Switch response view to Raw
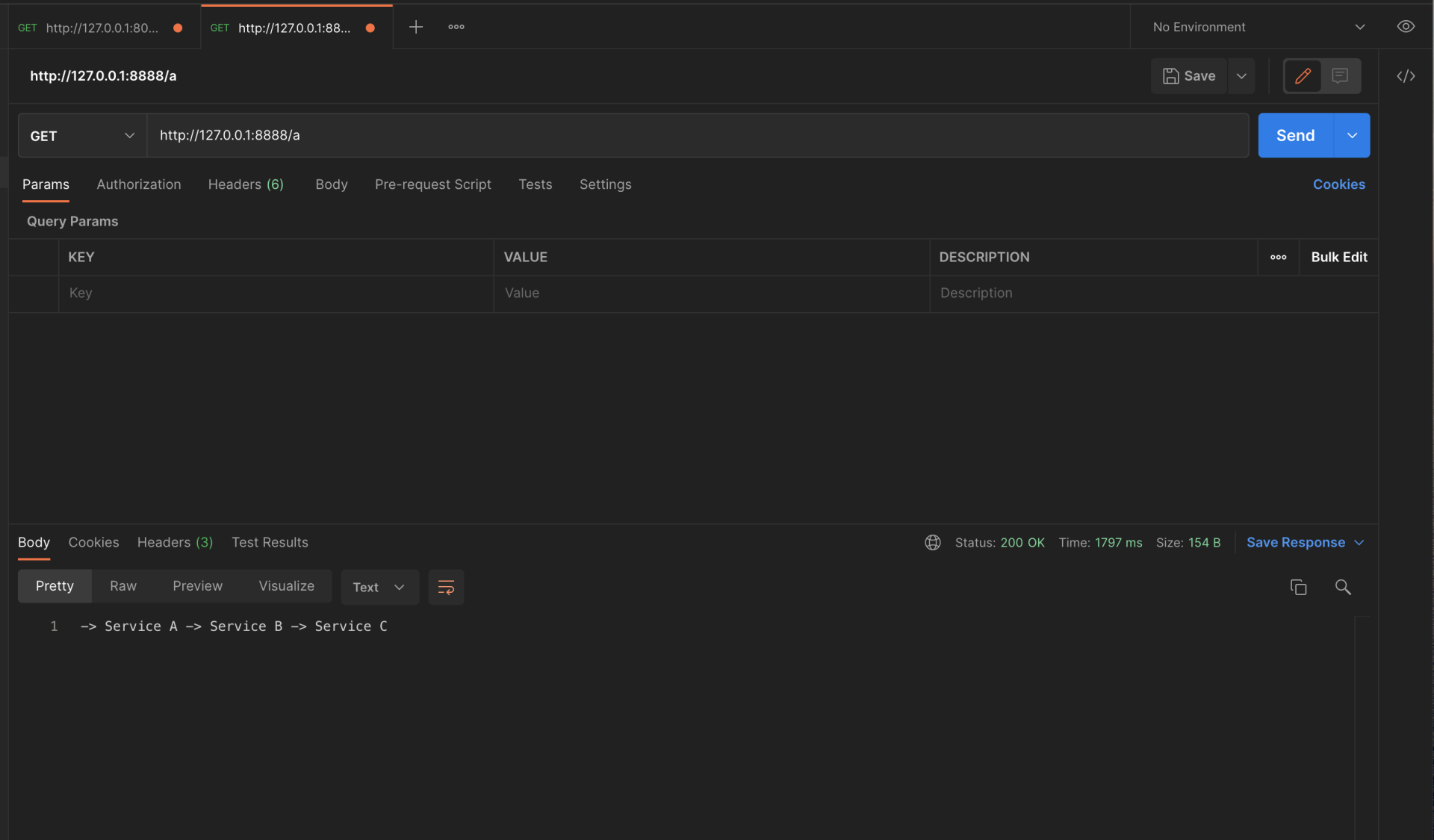 [123, 587]
